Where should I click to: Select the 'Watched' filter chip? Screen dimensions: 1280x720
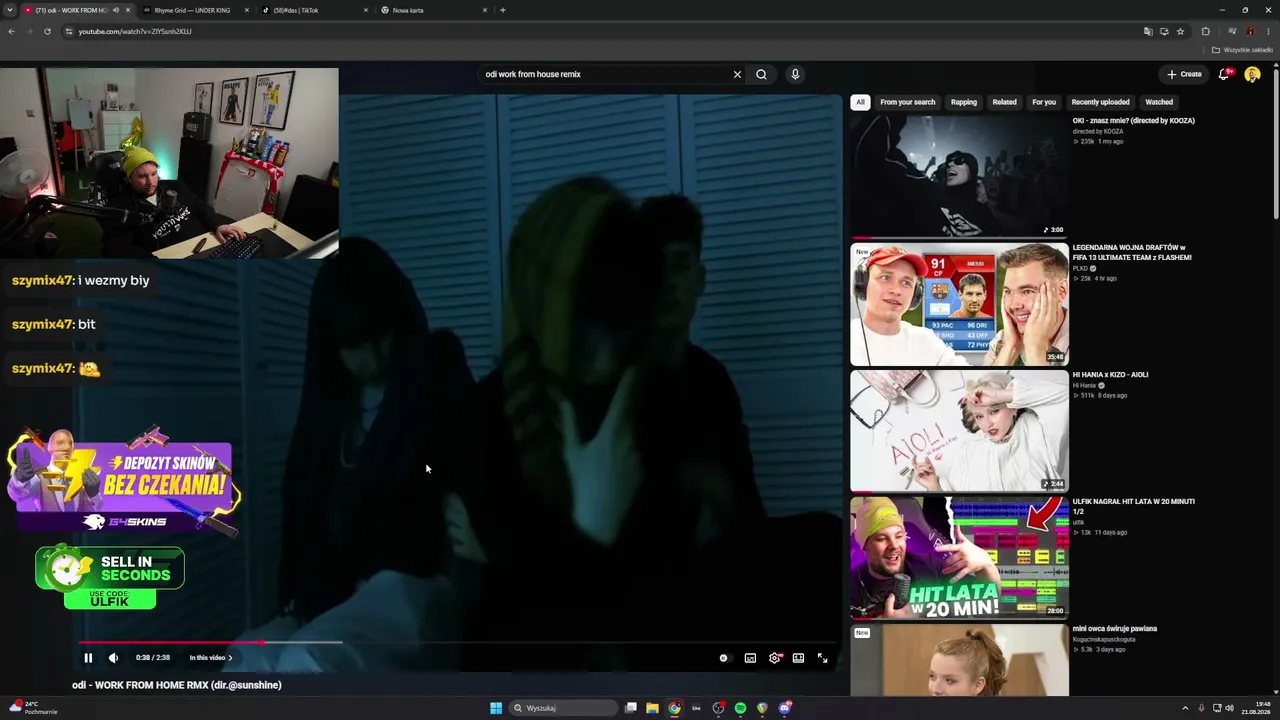(1159, 102)
